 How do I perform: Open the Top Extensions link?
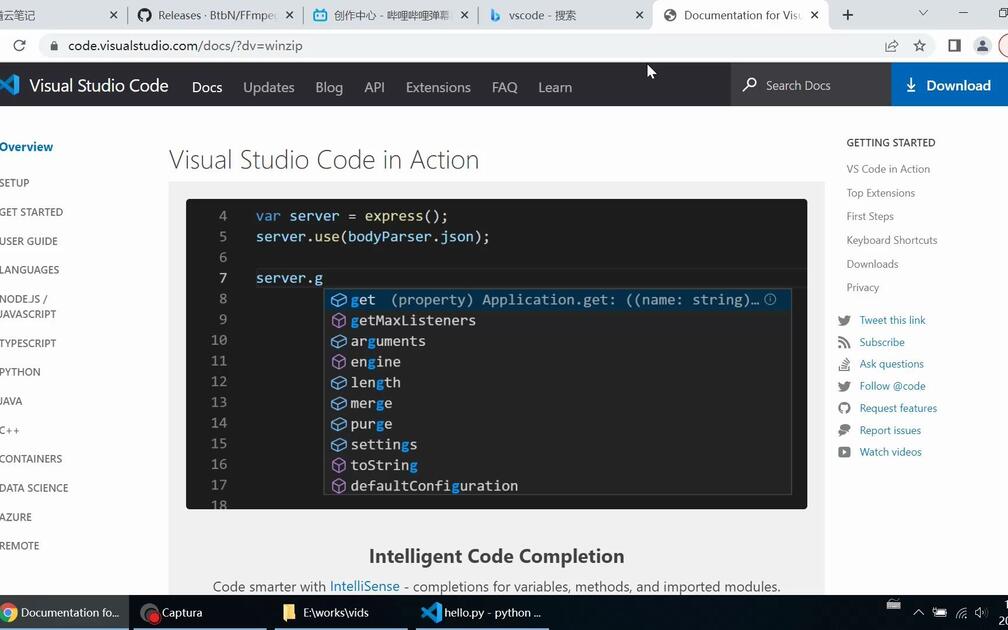coord(880,193)
